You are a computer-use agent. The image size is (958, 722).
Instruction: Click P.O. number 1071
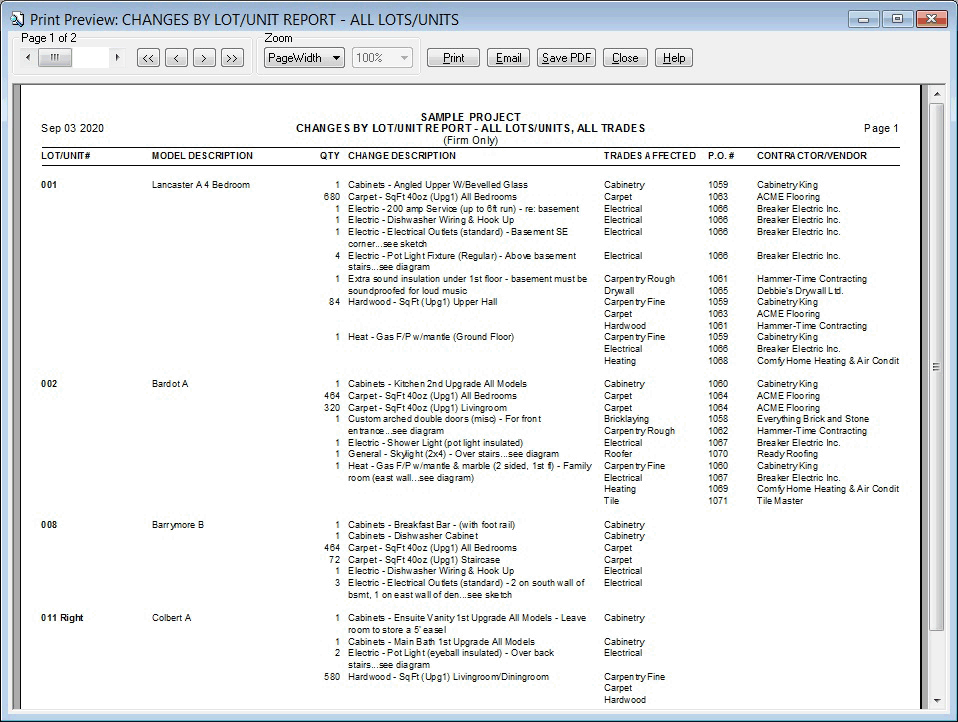pyautogui.click(x=718, y=501)
